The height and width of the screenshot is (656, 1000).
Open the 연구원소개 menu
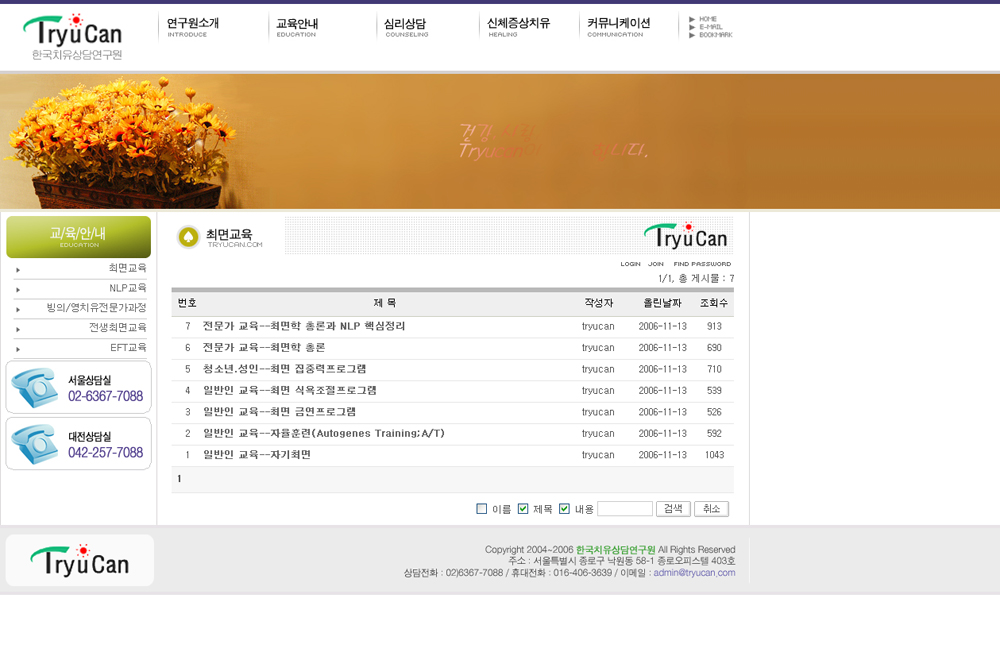coord(193,26)
